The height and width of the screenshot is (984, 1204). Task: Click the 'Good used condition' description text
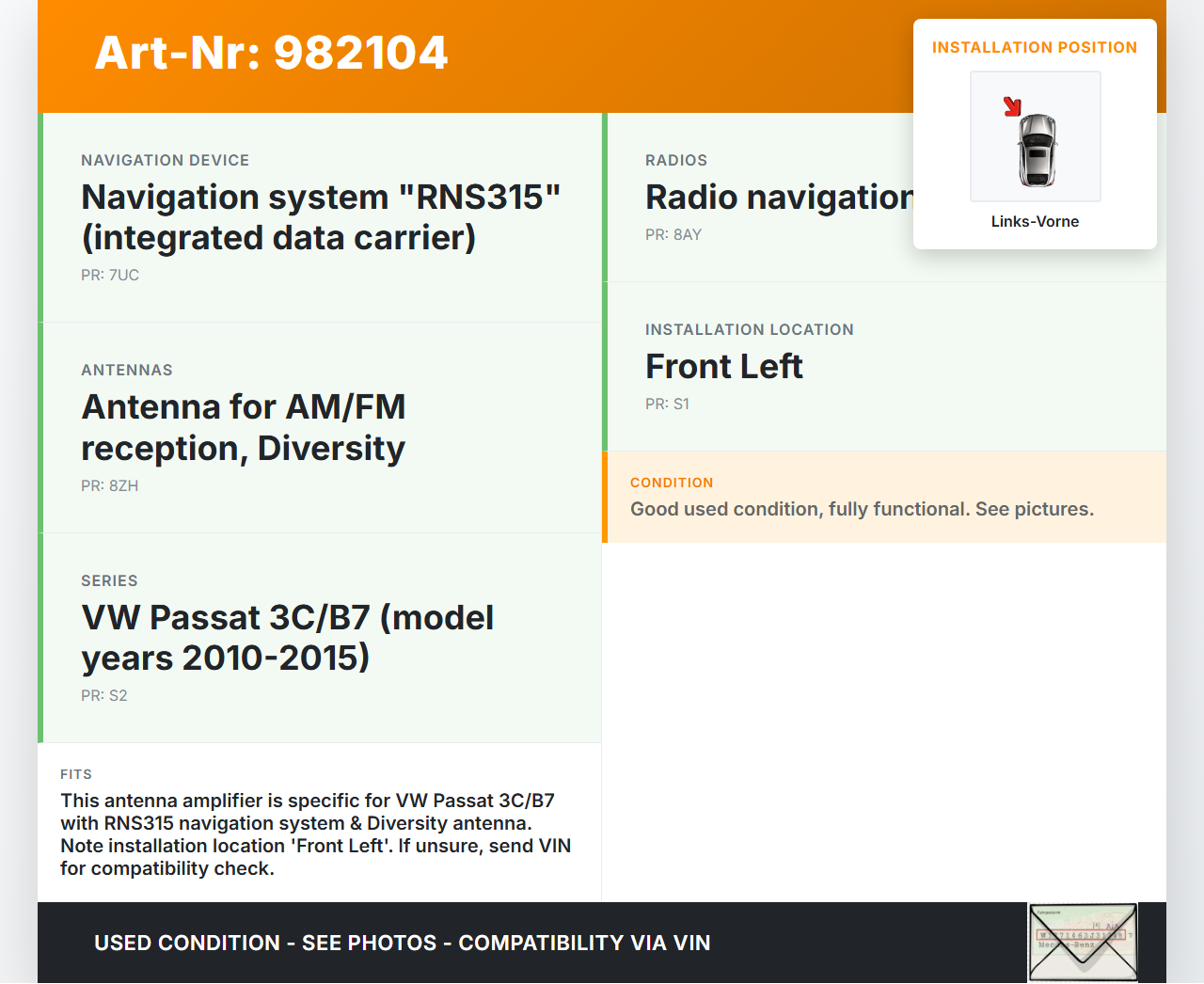click(862, 510)
